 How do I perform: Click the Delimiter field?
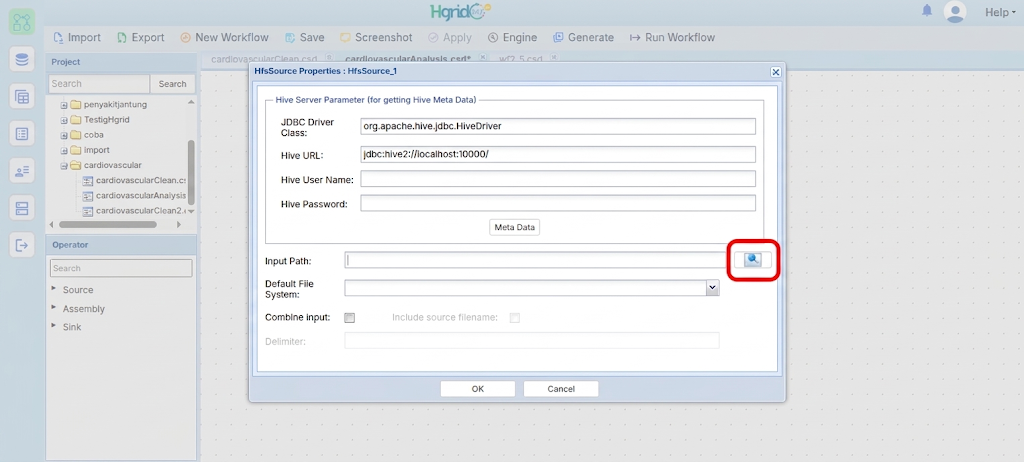click(x=532, y=340)
